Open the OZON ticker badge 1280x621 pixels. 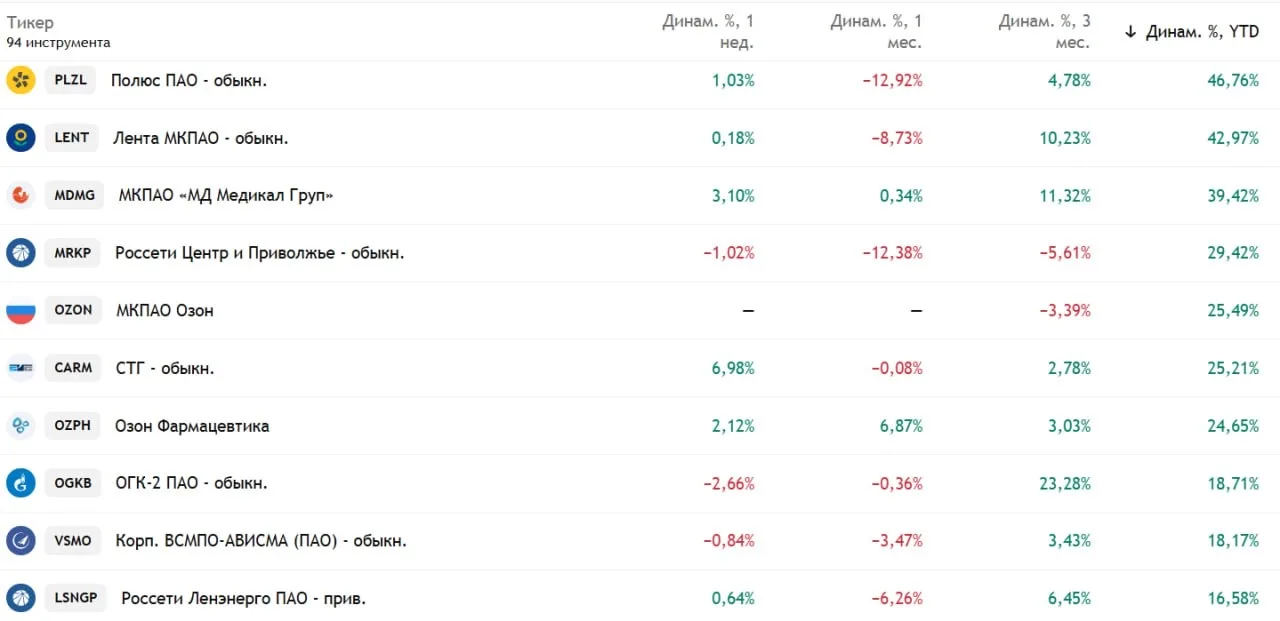(x=73, y=310)
